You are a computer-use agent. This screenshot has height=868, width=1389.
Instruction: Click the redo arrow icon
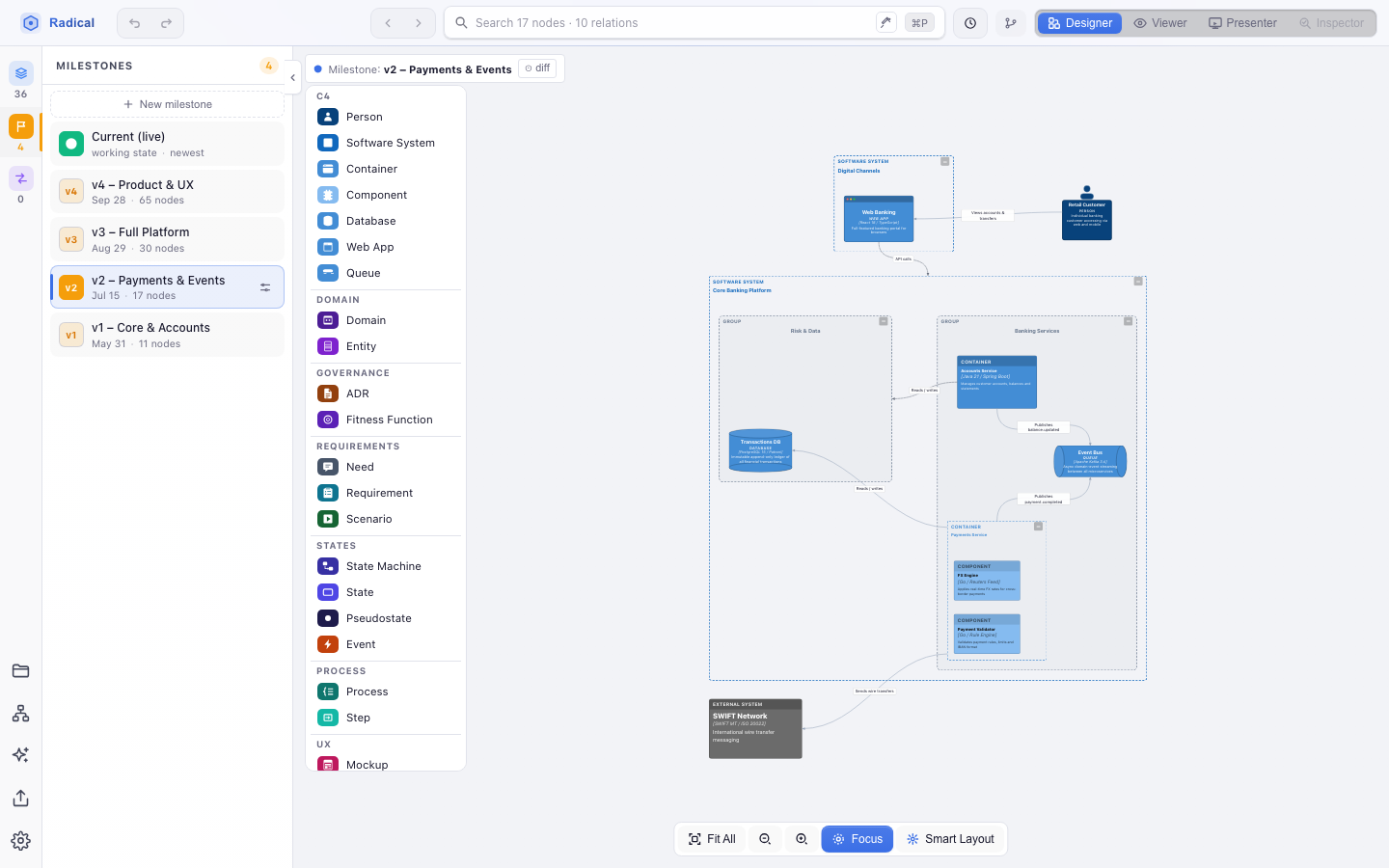(166, 23)
